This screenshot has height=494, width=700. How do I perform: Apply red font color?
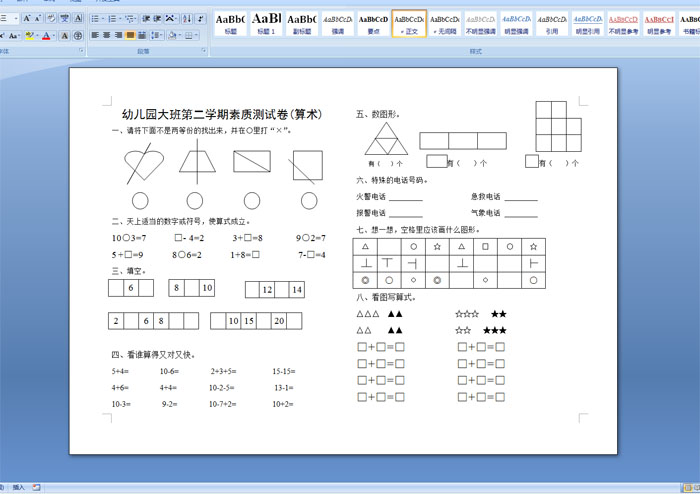coord(46,35)
